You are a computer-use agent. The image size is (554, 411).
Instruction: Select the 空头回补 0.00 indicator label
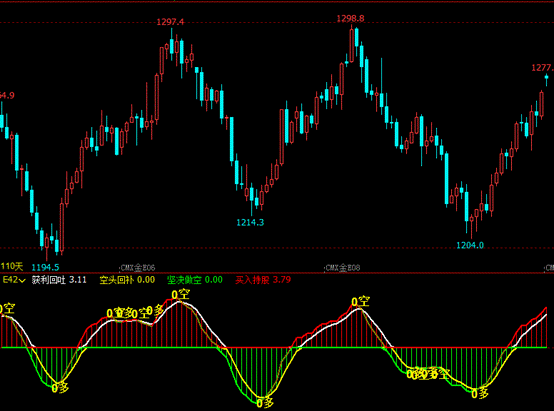(x=127, y=280)
